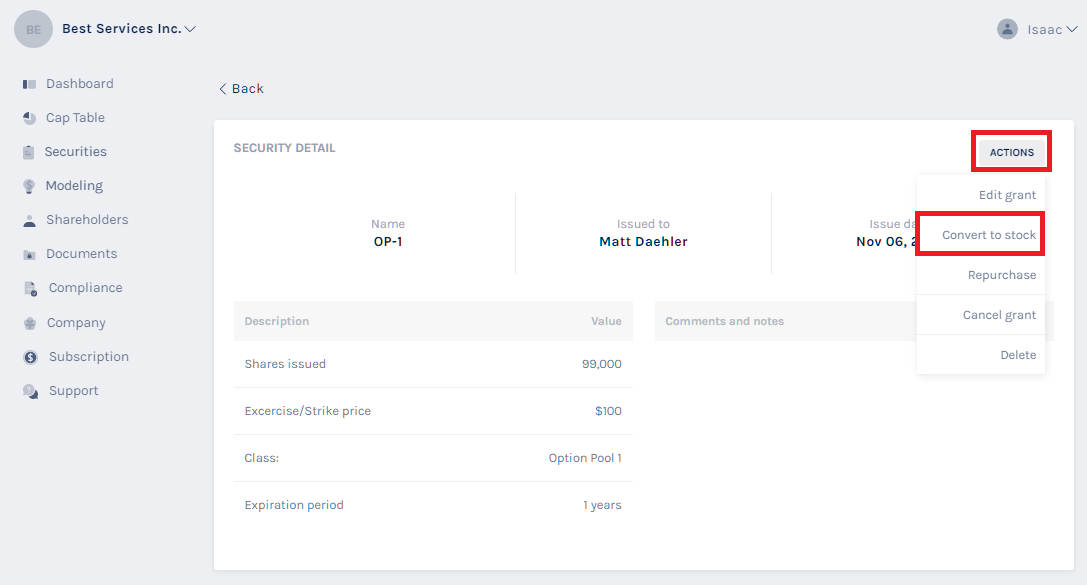This screenshot has height=585, width=1087.
Task: Open the Matt Daehler shareholder link
Action: [643, 241]
